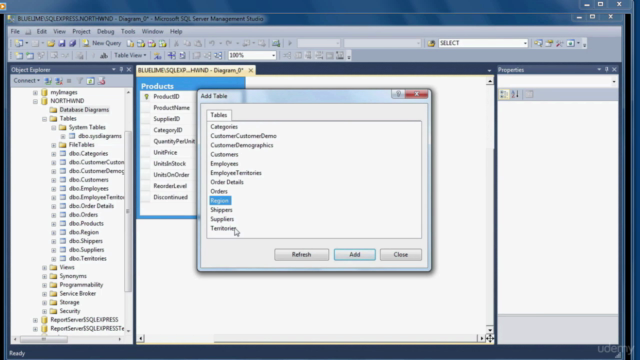Click the Execute play arrow icon
Image resolution: width=640 pixels, height=360 pixels.
point(290,43)
